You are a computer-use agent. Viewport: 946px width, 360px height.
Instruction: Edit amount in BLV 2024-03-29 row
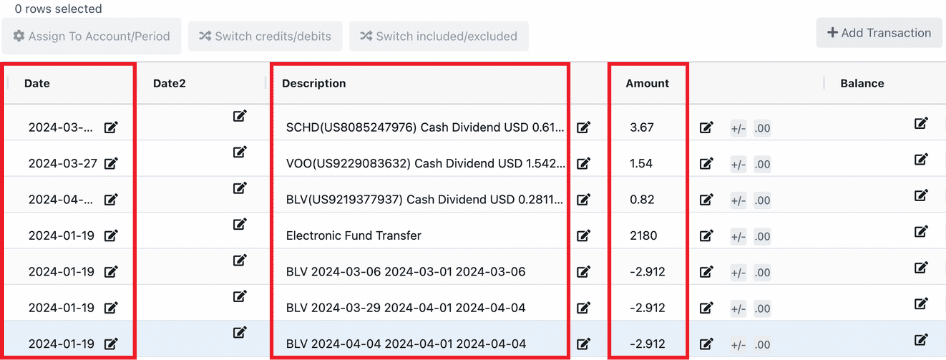click(x=706, y=308)
